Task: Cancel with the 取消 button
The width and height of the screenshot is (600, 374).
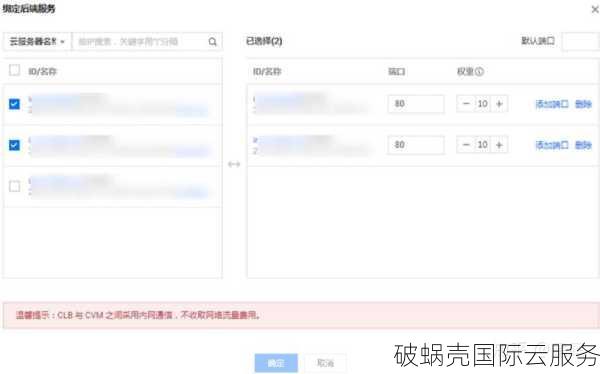Action: click(x=325, y=363)
